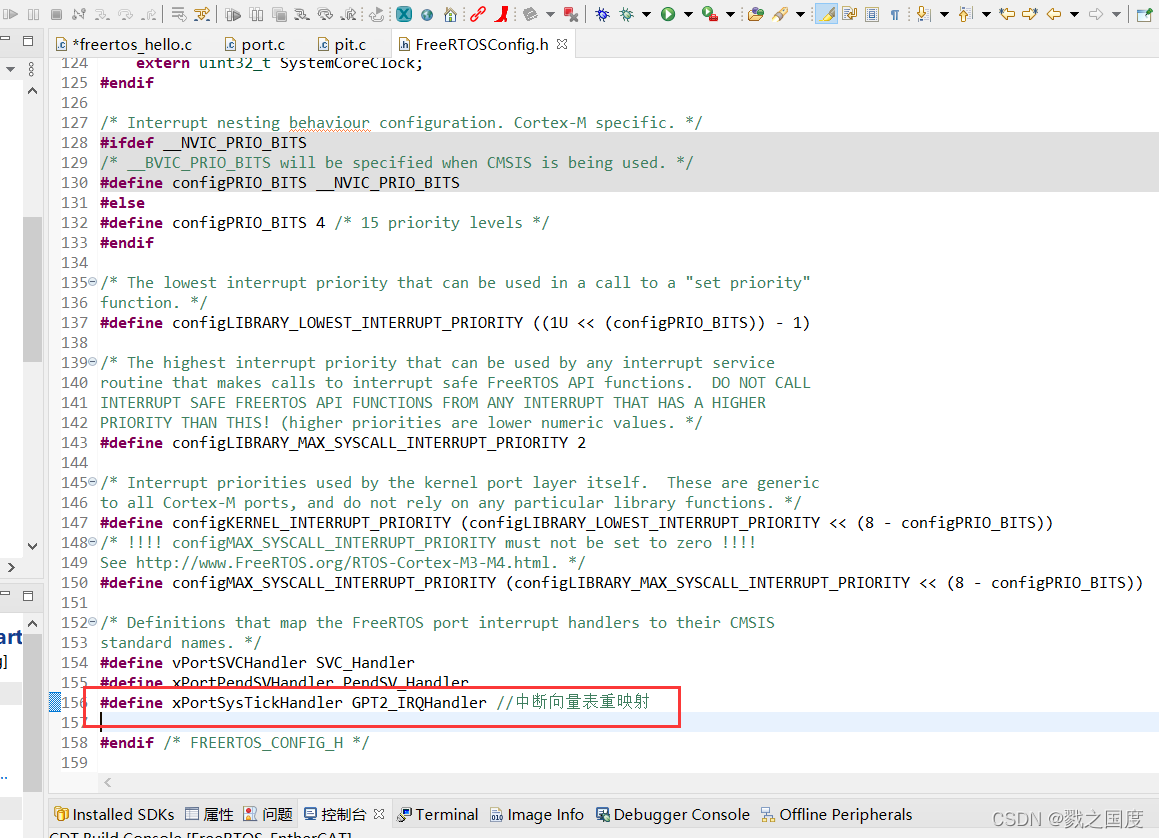The width and height of the screenshot is (1159, 838).
Task: Click the Step Into icon
Action: [x=102, y=14]
